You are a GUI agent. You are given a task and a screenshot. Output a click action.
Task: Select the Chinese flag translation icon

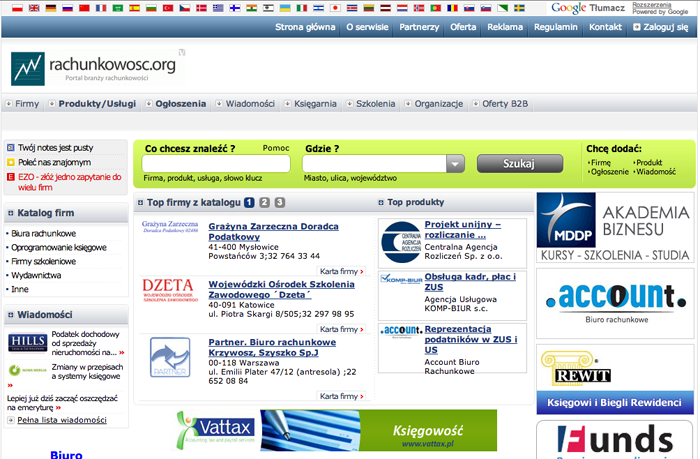84,8
